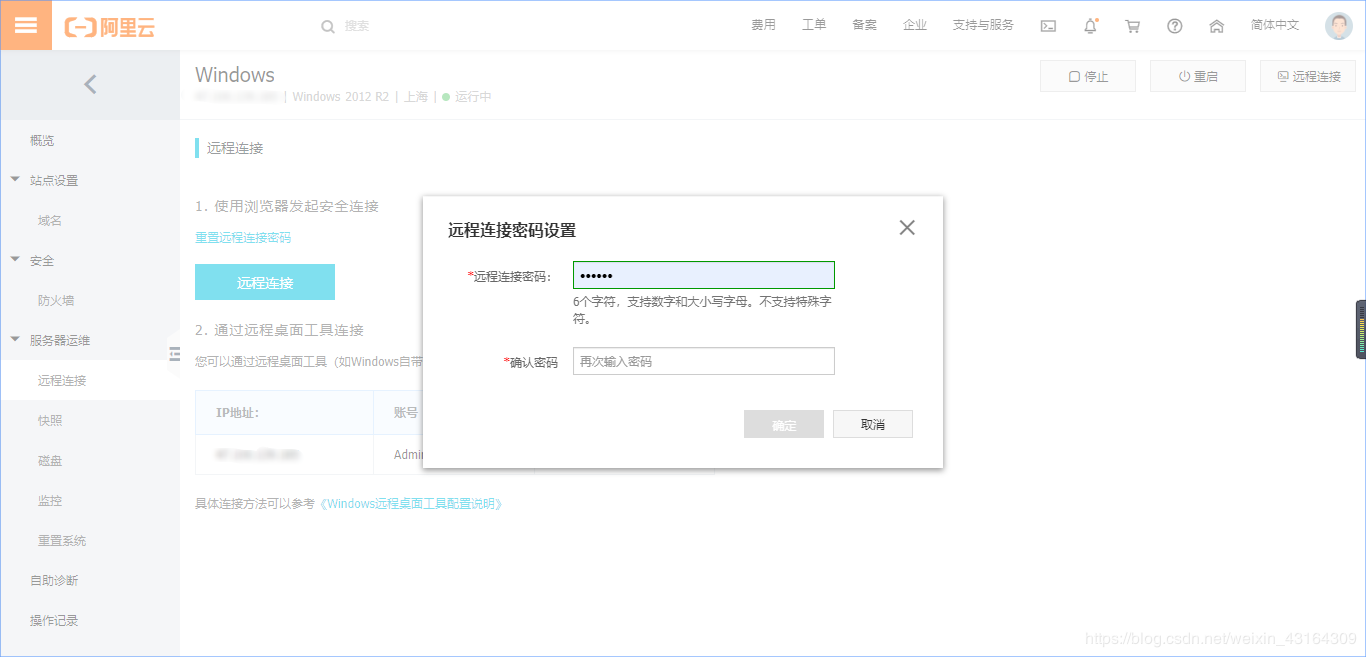Open the shopping cart

click(1132, 25)
